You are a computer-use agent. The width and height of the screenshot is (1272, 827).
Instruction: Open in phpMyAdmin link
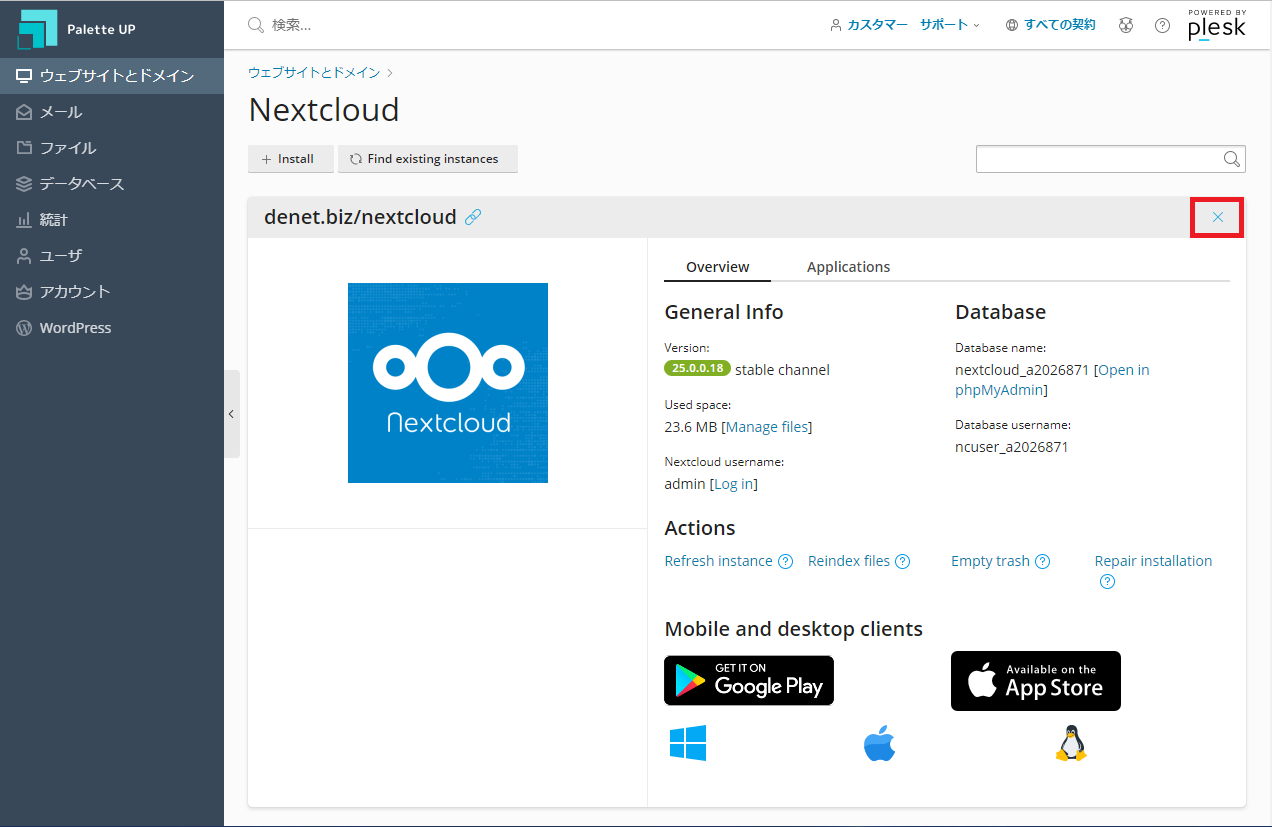click(x=1052, y=380)
